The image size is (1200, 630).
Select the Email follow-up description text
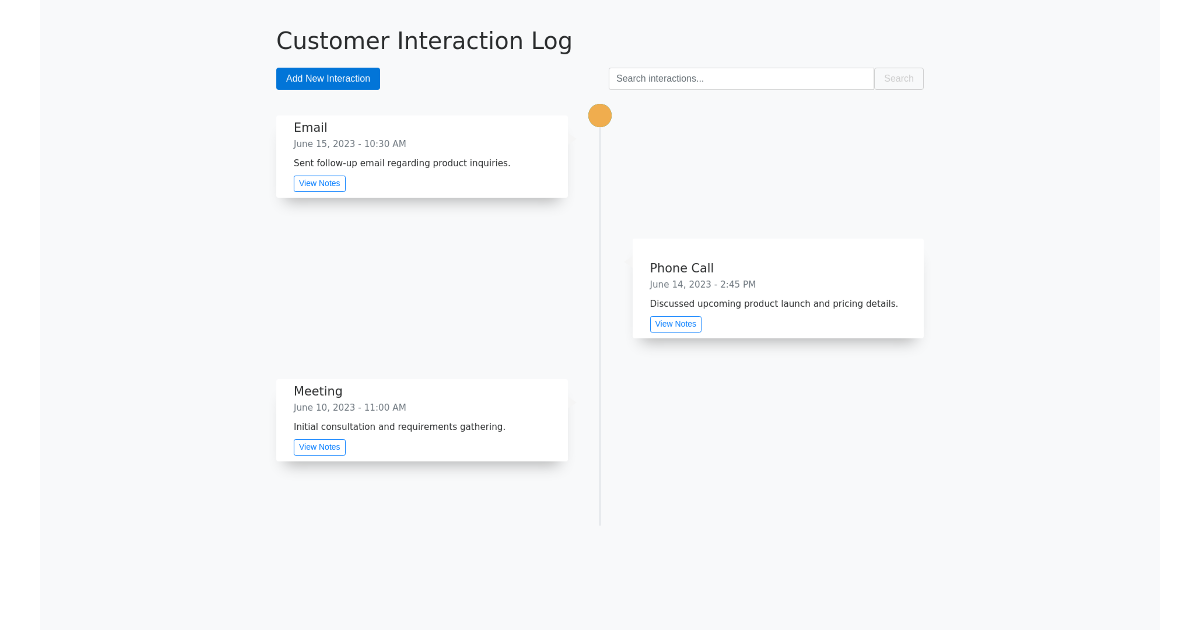tap(401, 162)
